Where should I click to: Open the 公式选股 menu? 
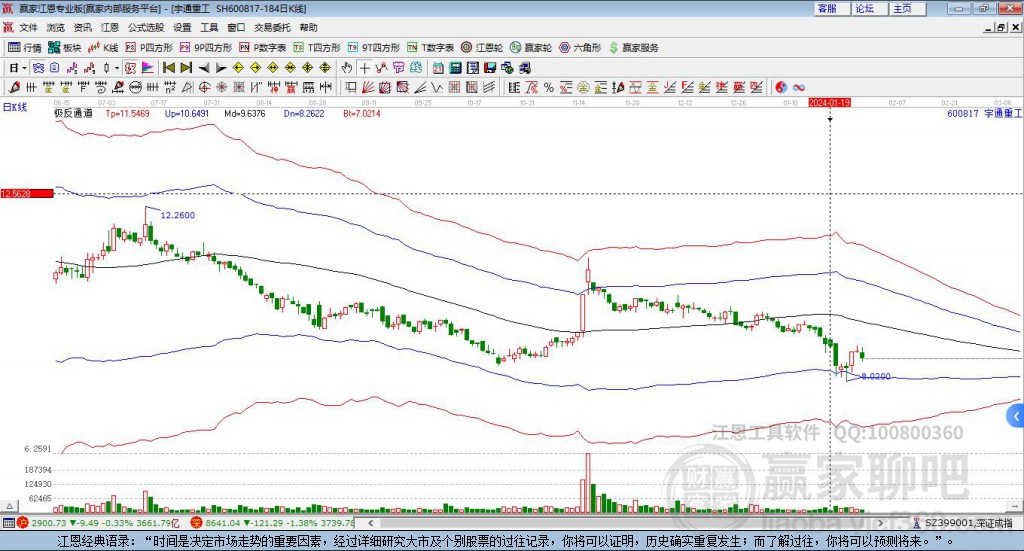[x=146, y=27]
